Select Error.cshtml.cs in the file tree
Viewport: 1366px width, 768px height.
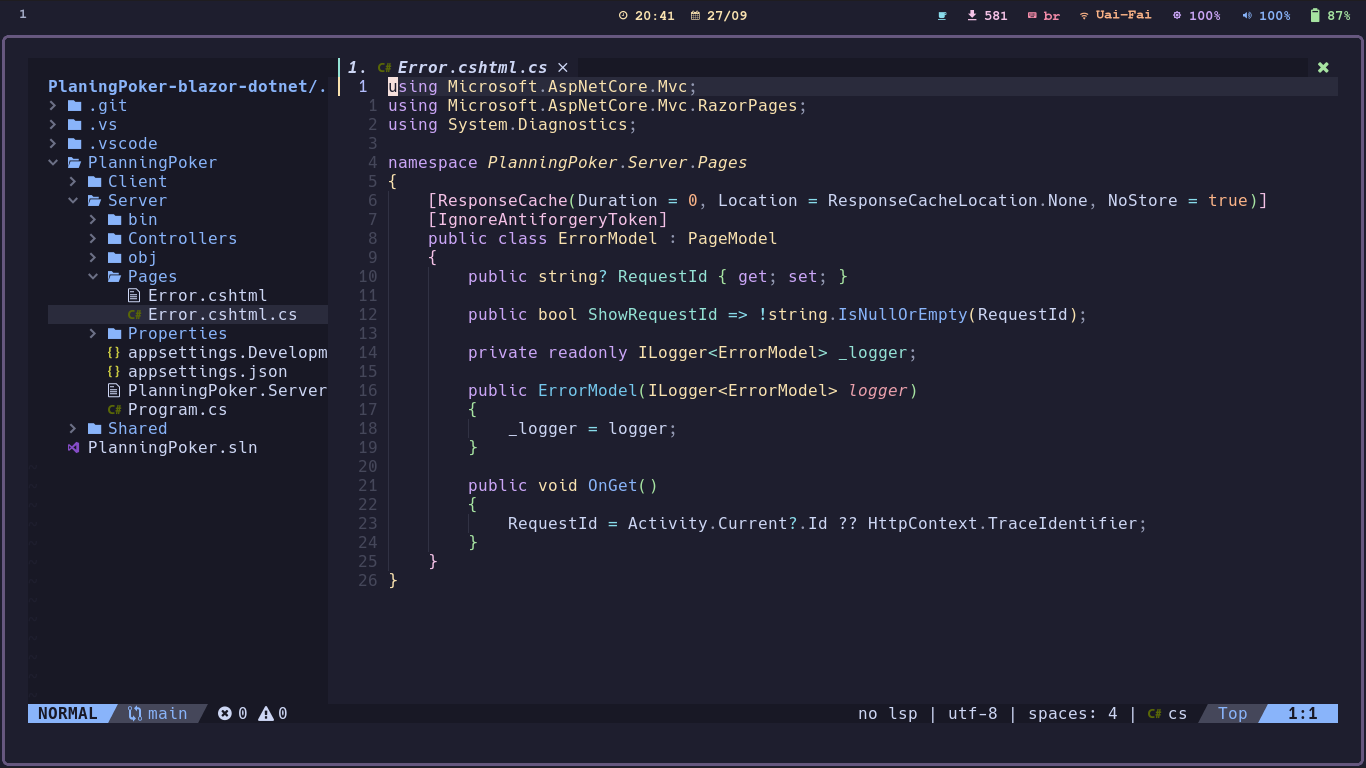pos(222,315)
